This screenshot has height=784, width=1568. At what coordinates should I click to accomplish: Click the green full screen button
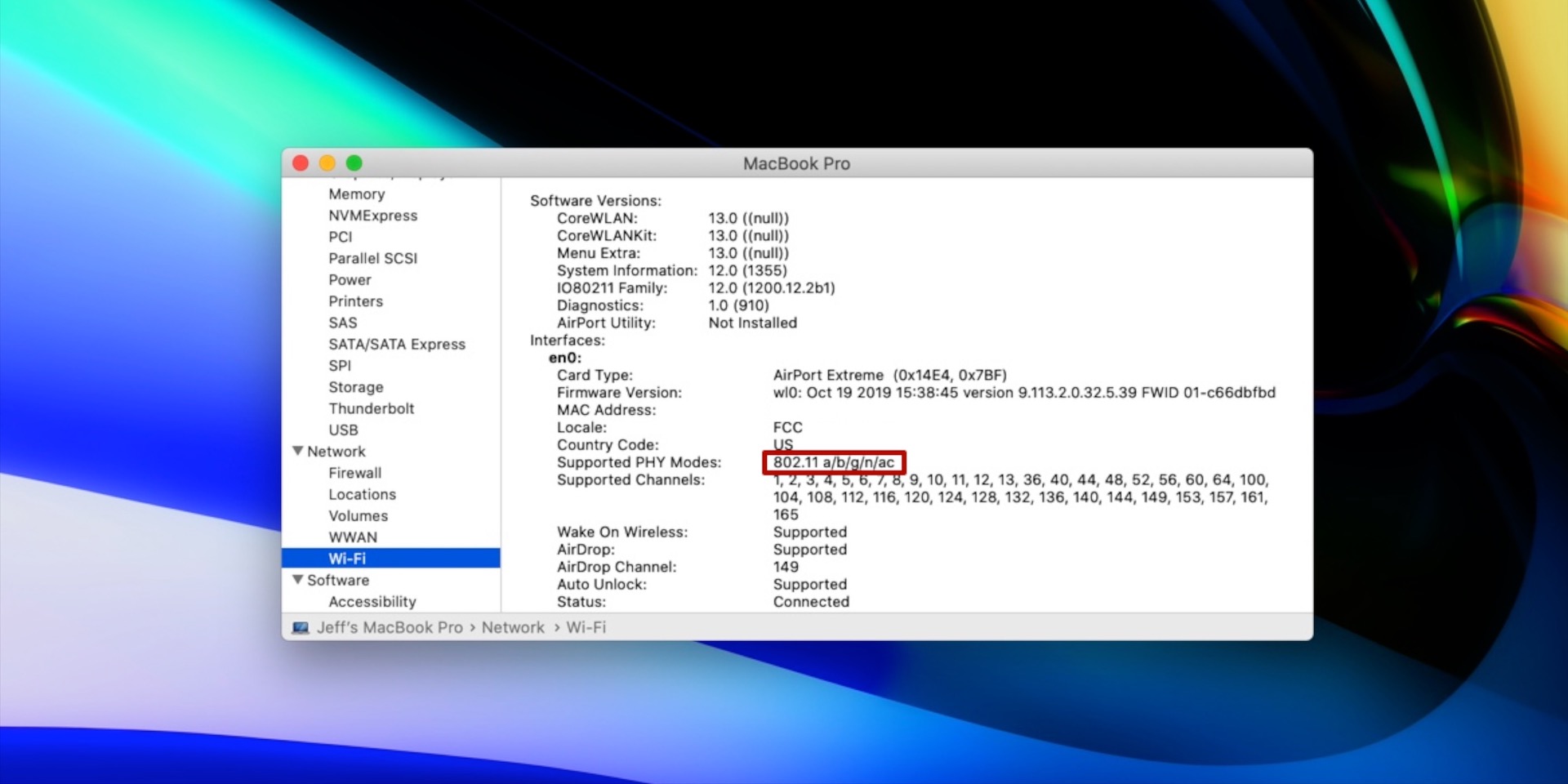(x=354, y=163)
